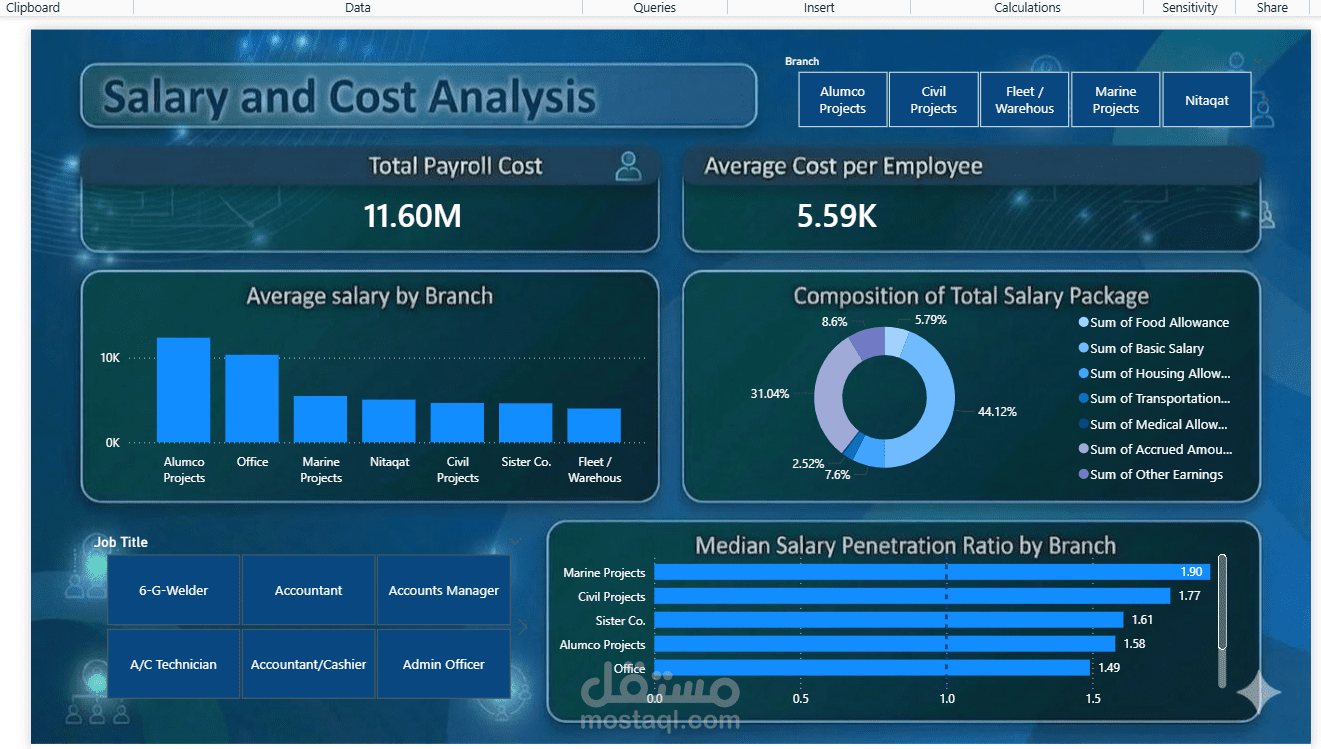Filter by Alumco Projects branch slicer

(x=842, y=100)
